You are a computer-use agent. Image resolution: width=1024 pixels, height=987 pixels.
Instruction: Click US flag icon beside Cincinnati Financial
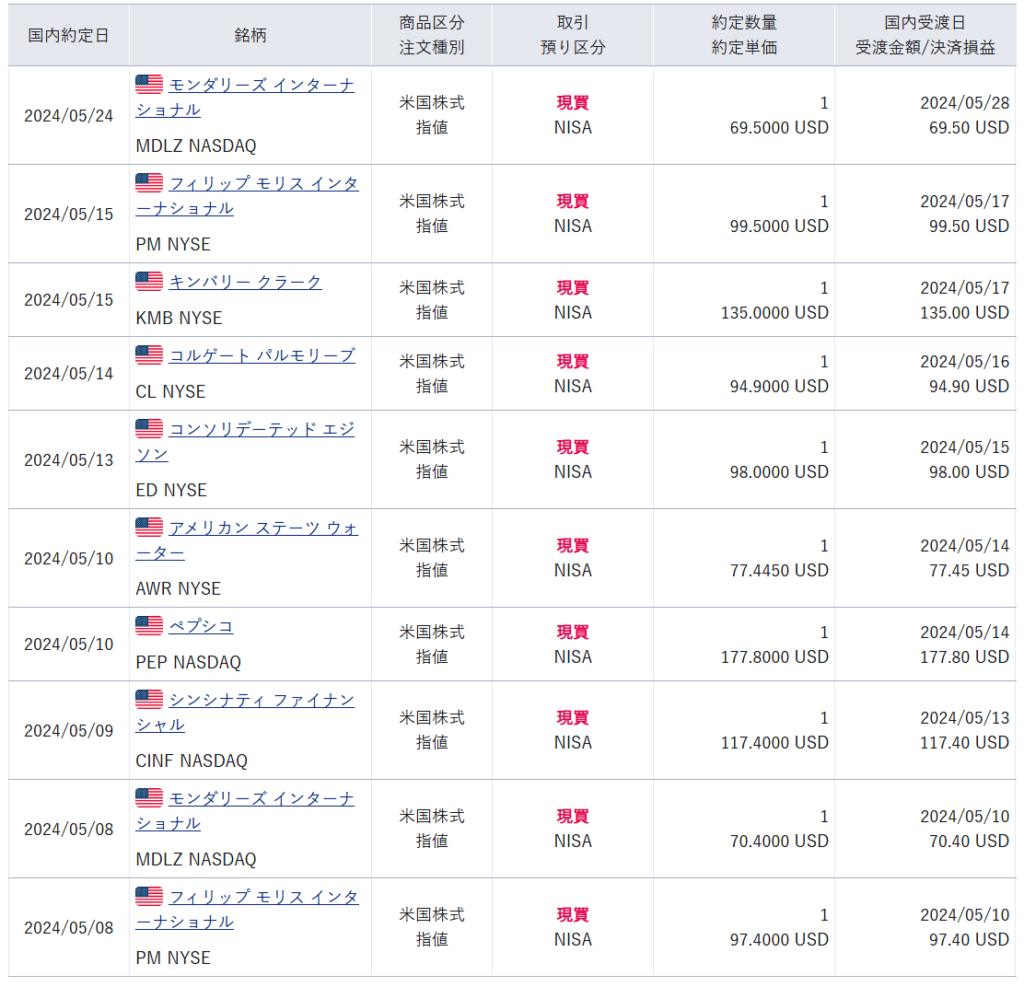pos(149,700)
